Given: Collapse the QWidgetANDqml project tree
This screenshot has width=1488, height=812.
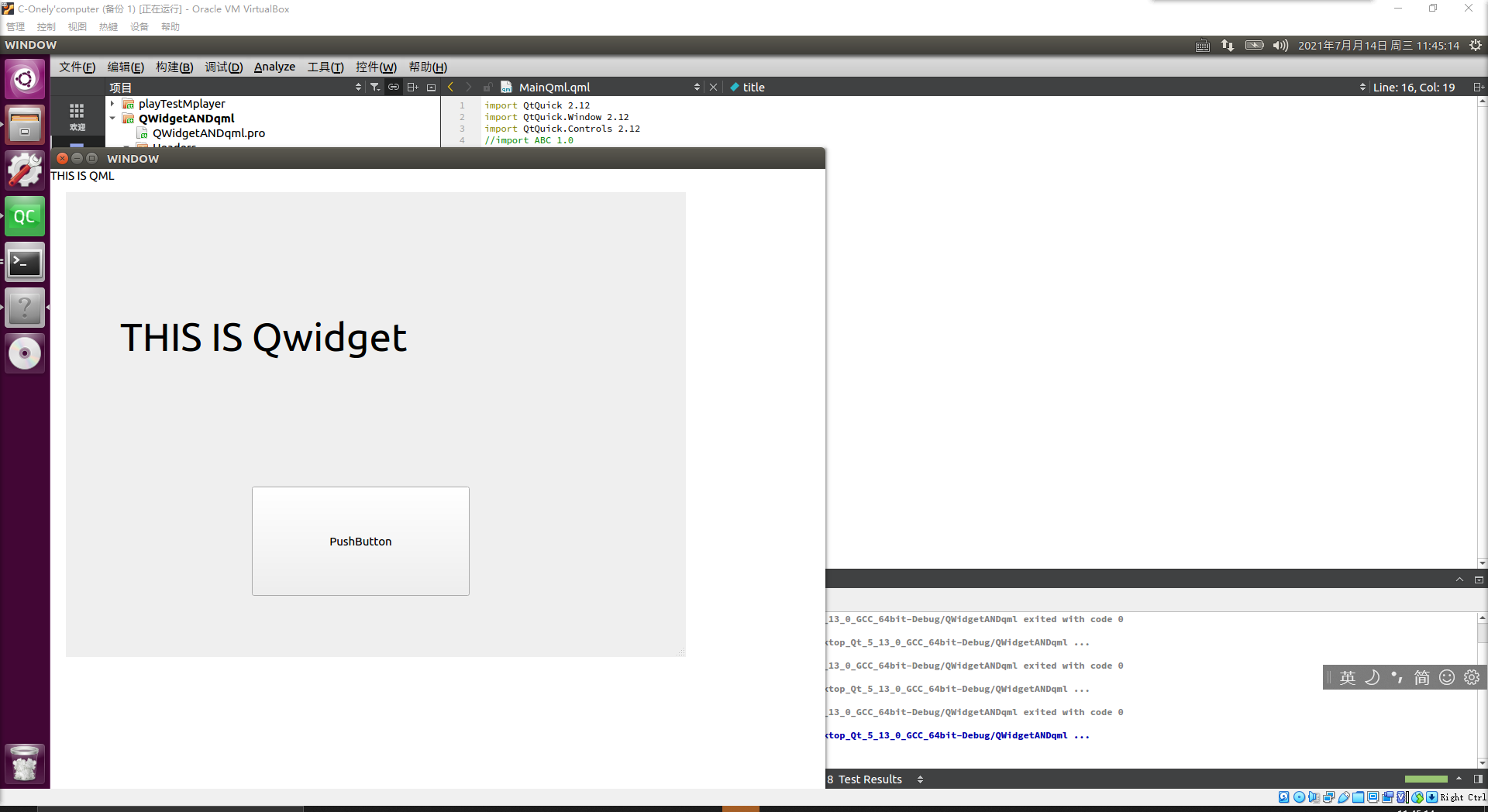Looking at the screenshot, I should [x=113, y=118].
